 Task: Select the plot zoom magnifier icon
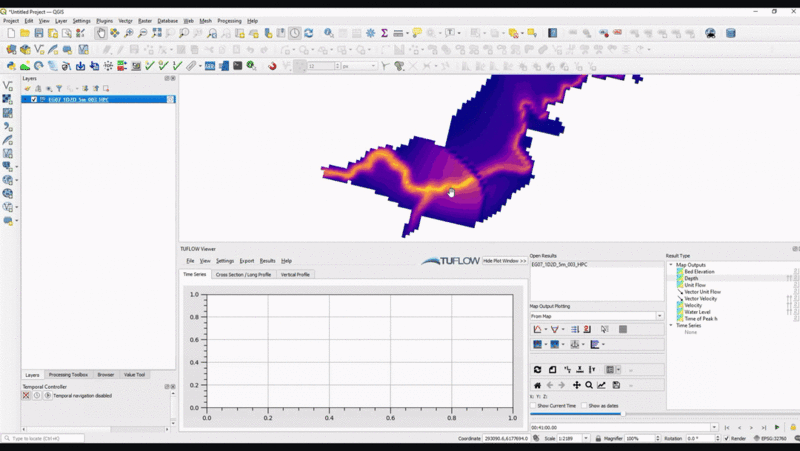pyautogui.click(x=589, y=385)
